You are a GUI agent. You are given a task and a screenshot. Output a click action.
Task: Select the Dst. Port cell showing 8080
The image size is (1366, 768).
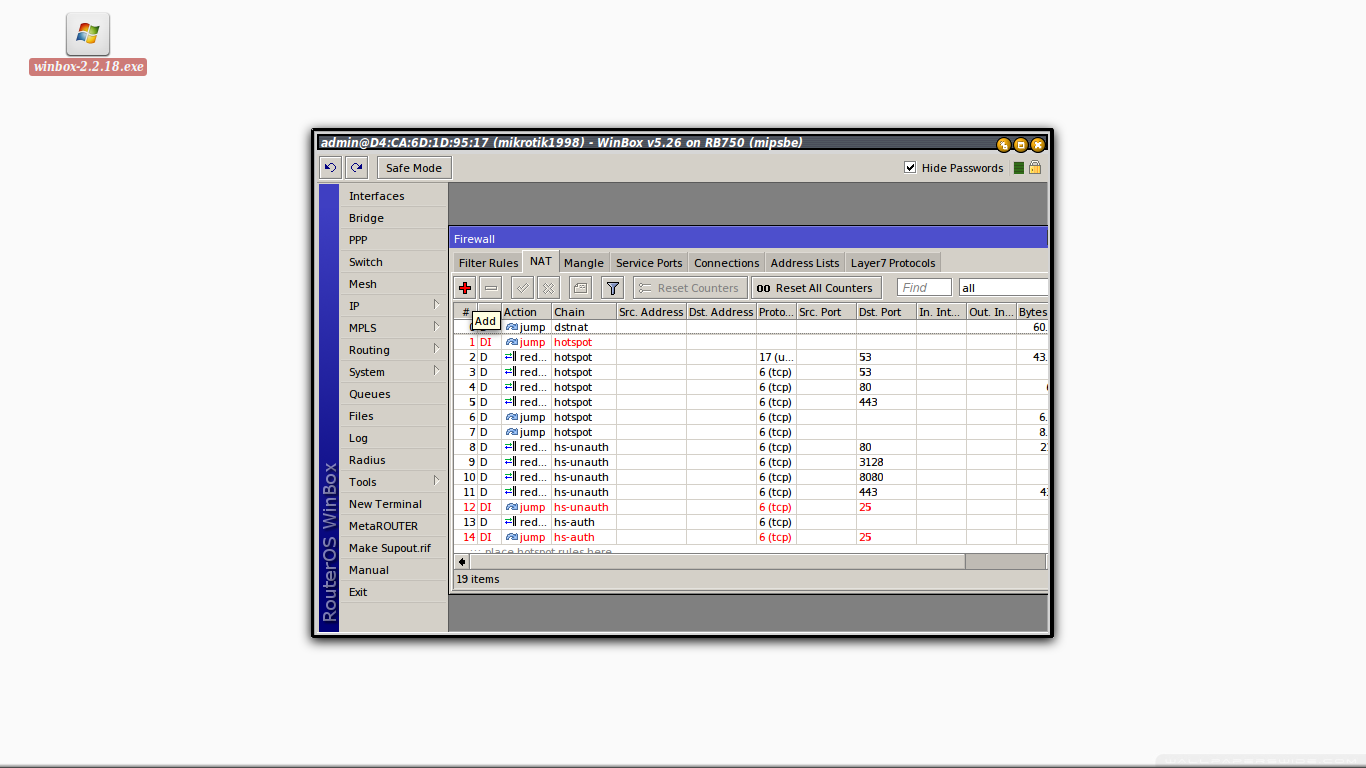tap(886, 477)
